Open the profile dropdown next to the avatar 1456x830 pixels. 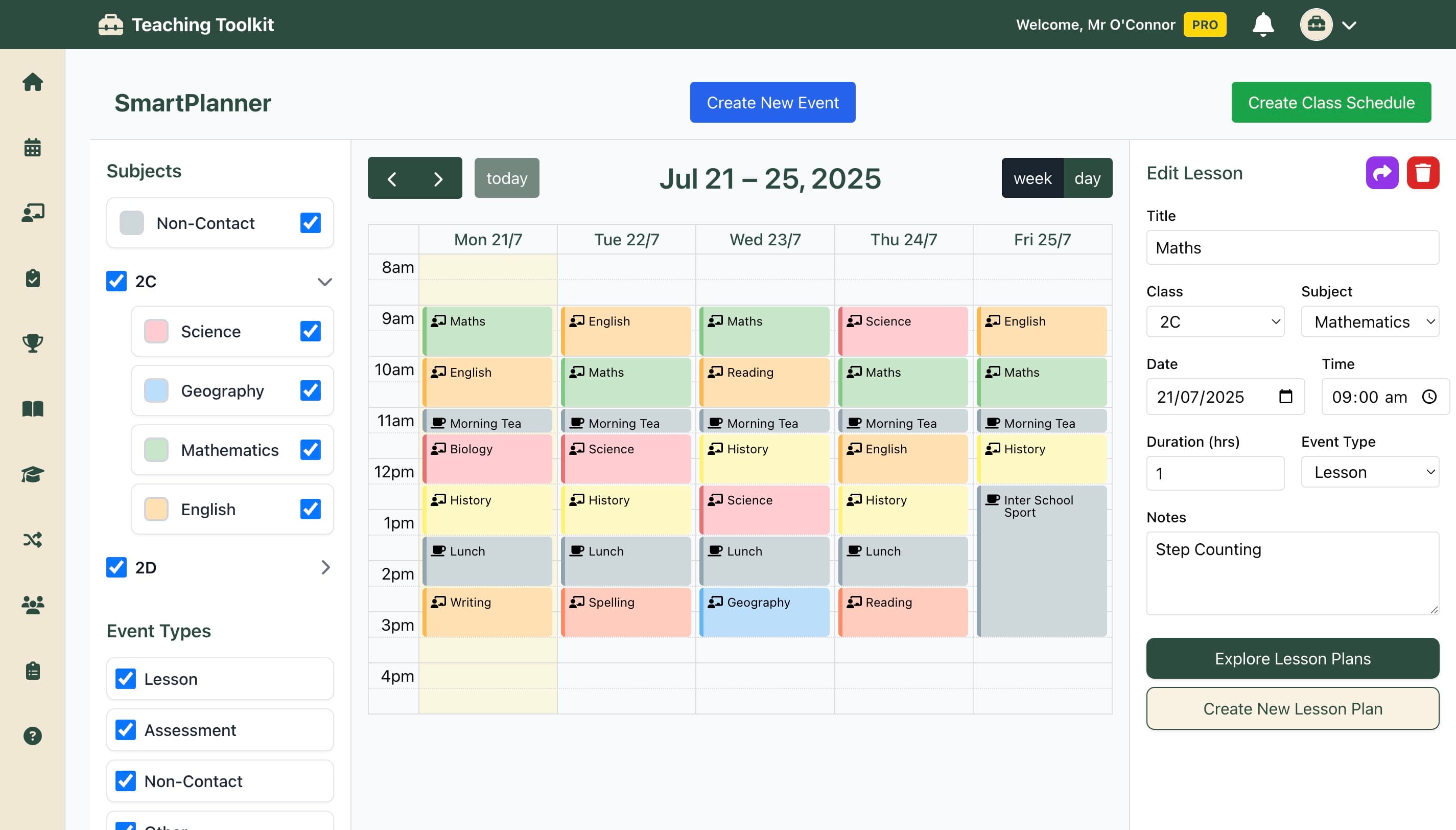1349,25
